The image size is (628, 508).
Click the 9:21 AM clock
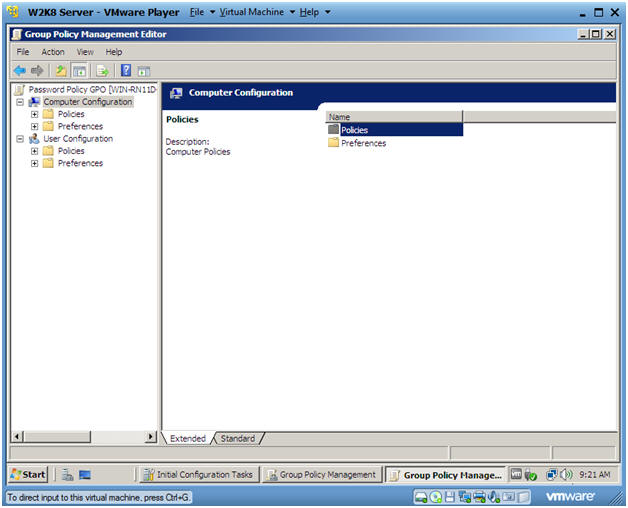point(594,475)
